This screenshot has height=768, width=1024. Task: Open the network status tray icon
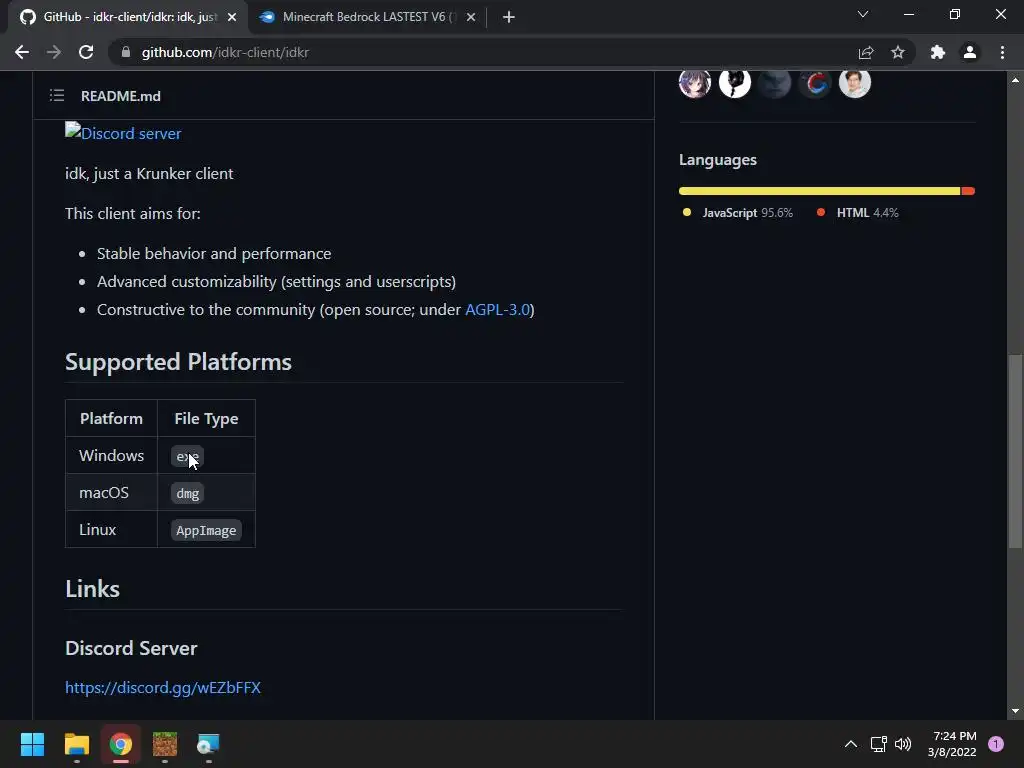878,744
